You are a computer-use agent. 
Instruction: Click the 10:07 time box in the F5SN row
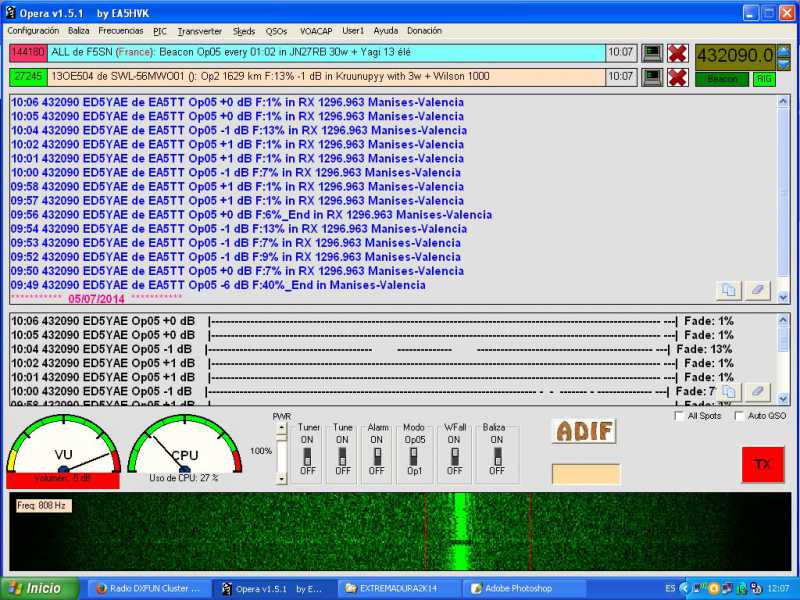pos(621,53)
